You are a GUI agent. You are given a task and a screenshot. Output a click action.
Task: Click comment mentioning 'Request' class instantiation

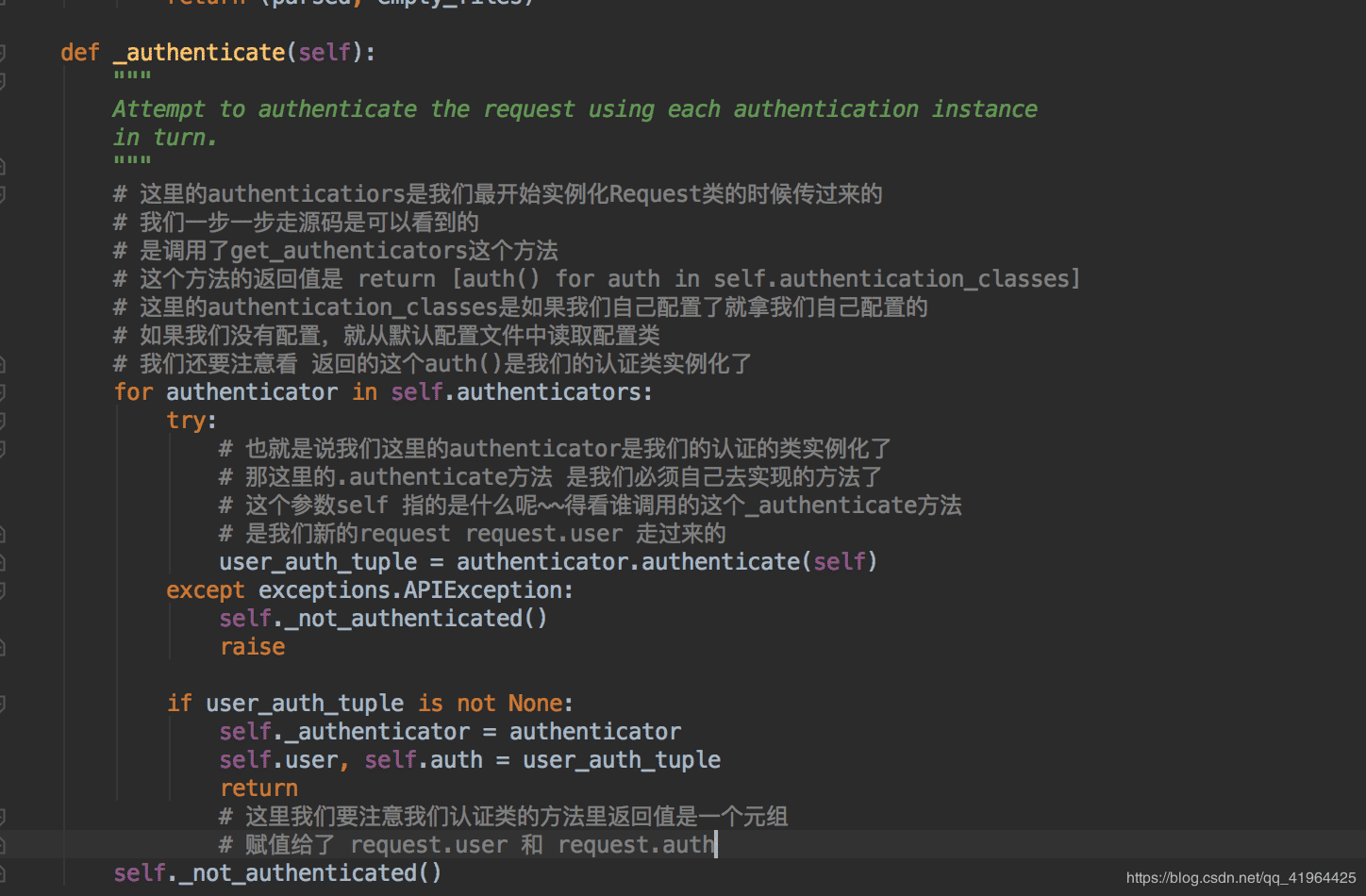(497, 194)
